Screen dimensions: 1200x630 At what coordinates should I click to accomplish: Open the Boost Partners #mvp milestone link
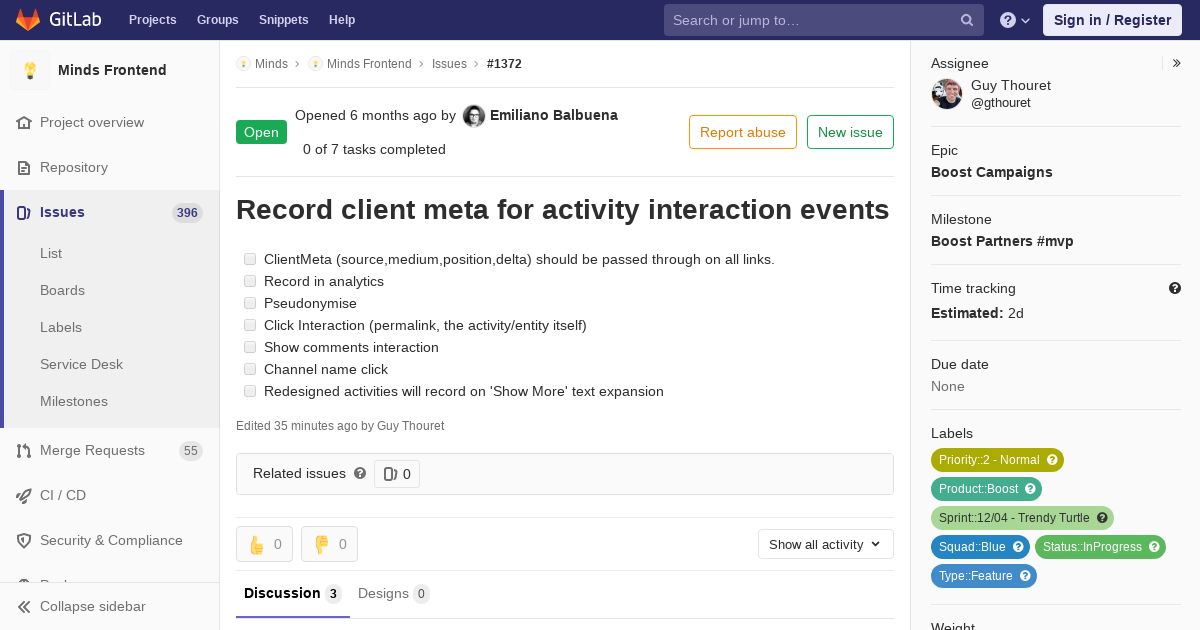point(1002,241)
